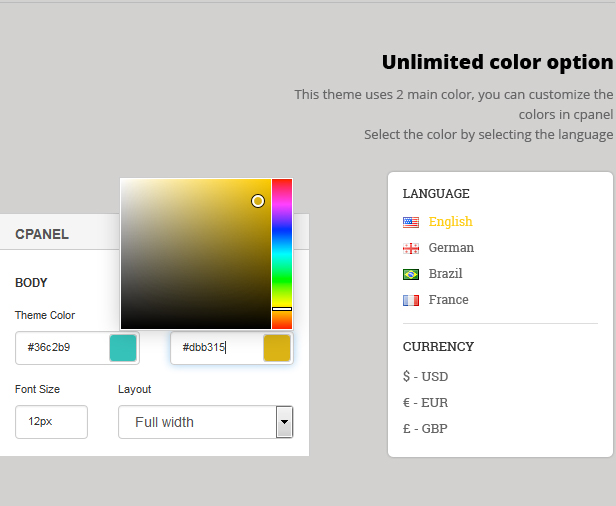Click the Brazil flag icon

tap(411, 274)
